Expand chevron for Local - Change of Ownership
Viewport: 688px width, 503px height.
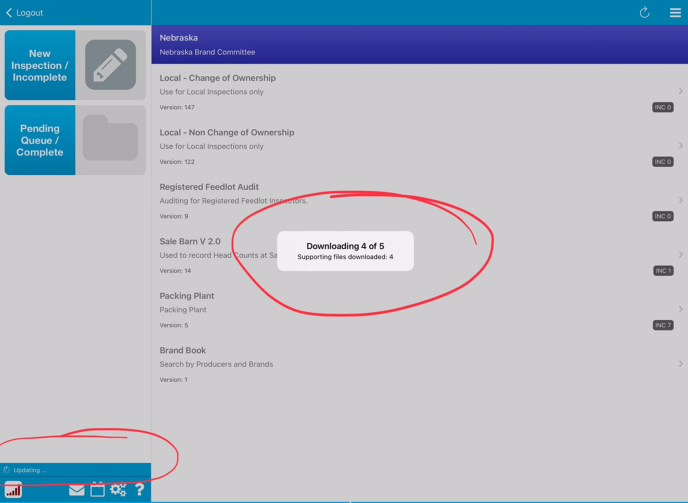tap(681, 91)
